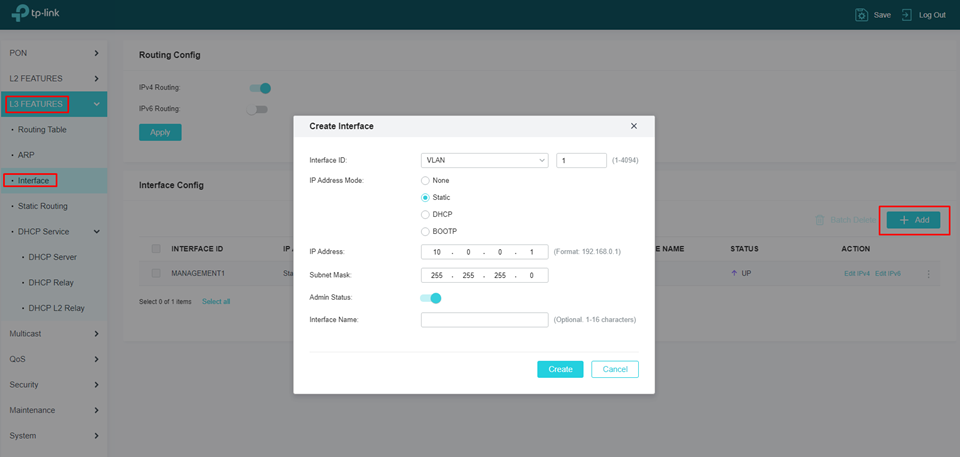Click the Log Out icon

[907, 15]
